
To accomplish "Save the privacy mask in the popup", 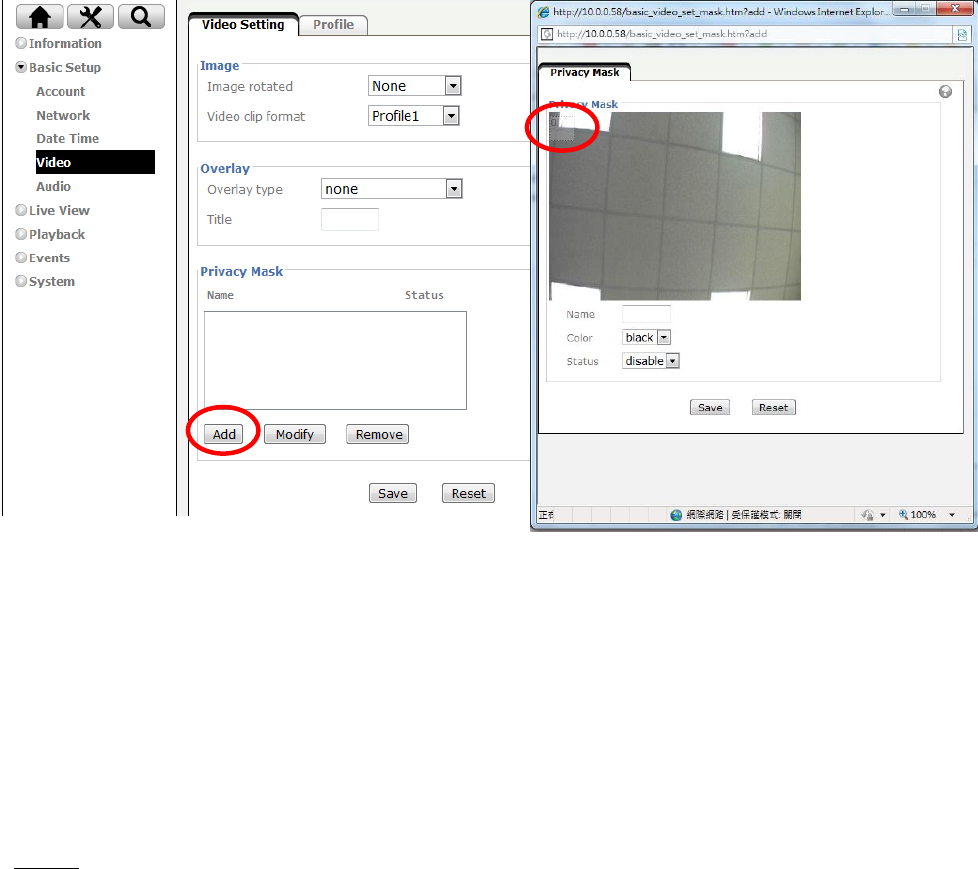I will [710, 407].
